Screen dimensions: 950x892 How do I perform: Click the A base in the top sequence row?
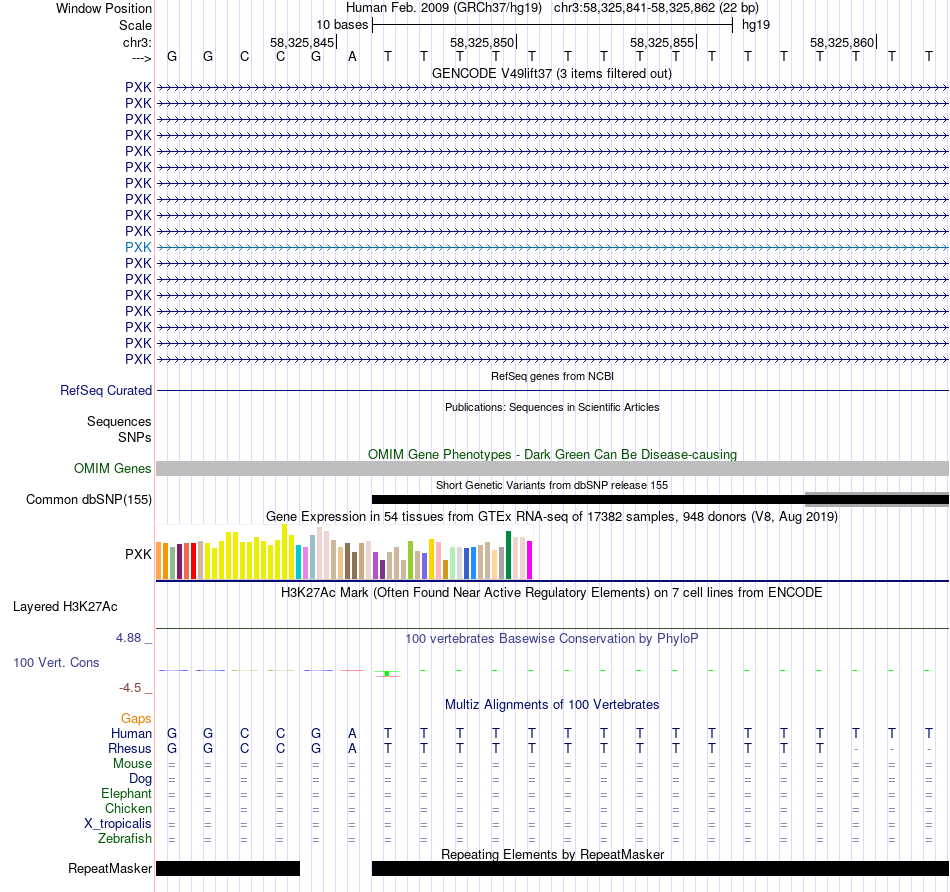352,57
